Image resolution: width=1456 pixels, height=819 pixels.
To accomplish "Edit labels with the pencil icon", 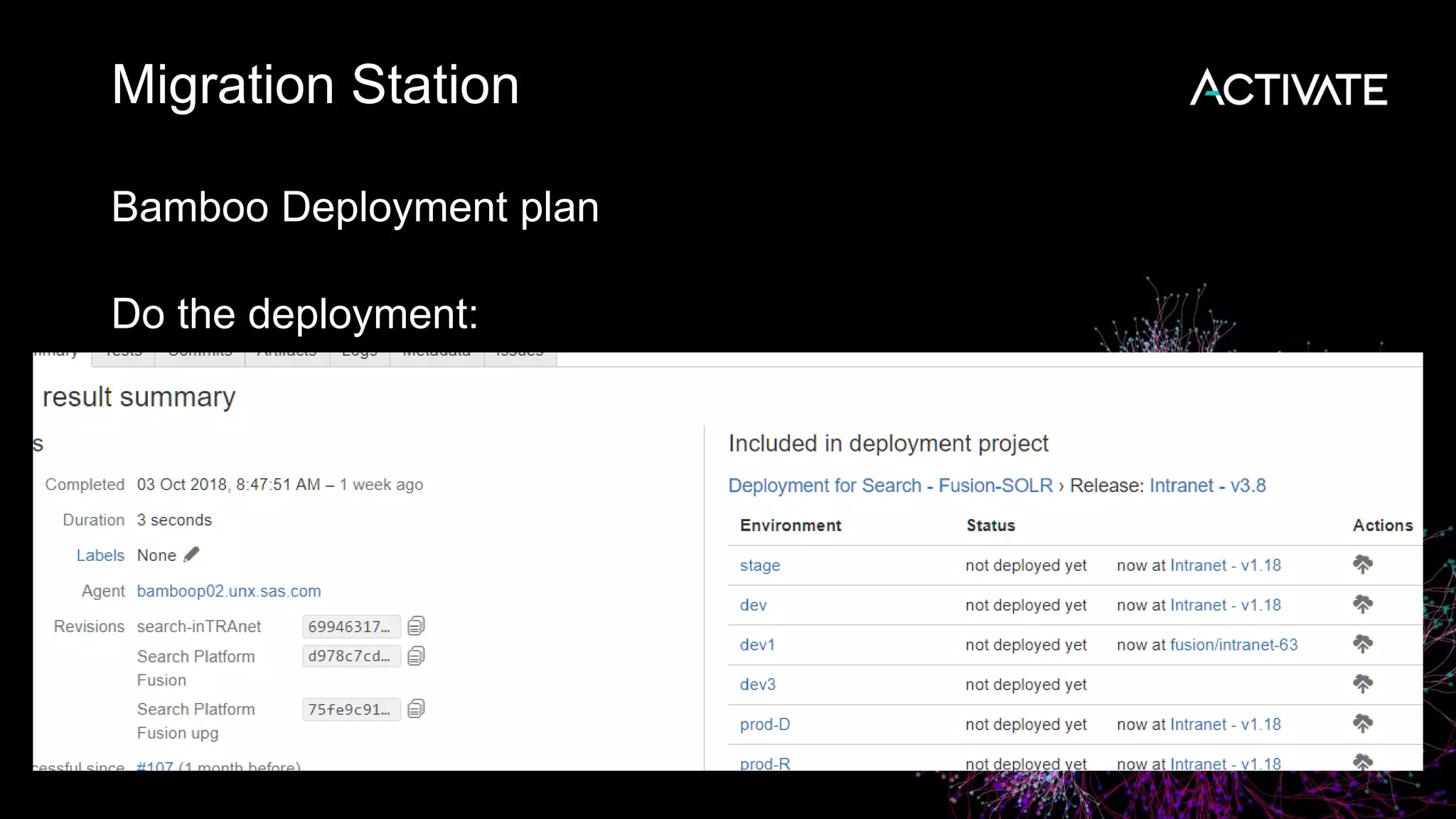I will pos(191,555).
